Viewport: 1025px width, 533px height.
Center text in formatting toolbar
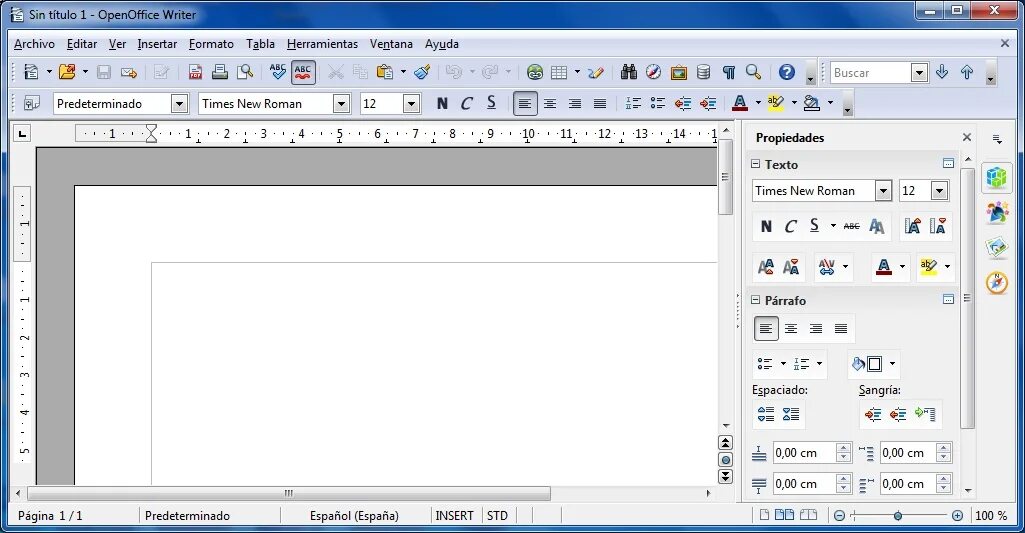pos(550,103)
